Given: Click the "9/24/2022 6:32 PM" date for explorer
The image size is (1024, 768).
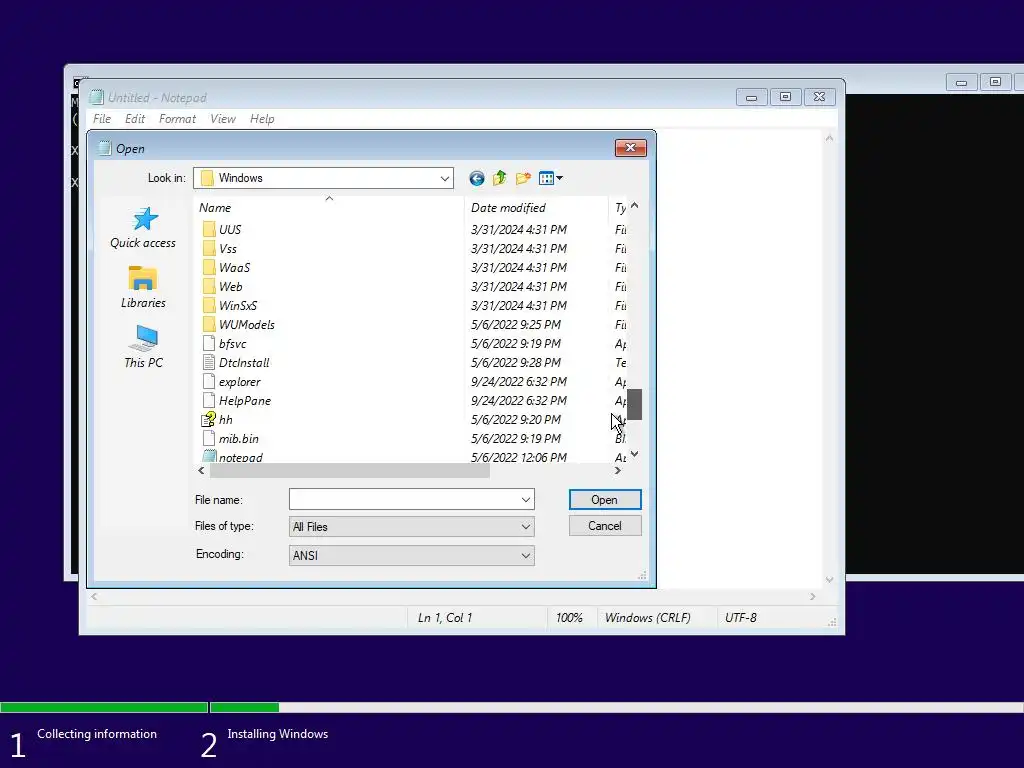Looking at the screenshot, I should [519, 381].
